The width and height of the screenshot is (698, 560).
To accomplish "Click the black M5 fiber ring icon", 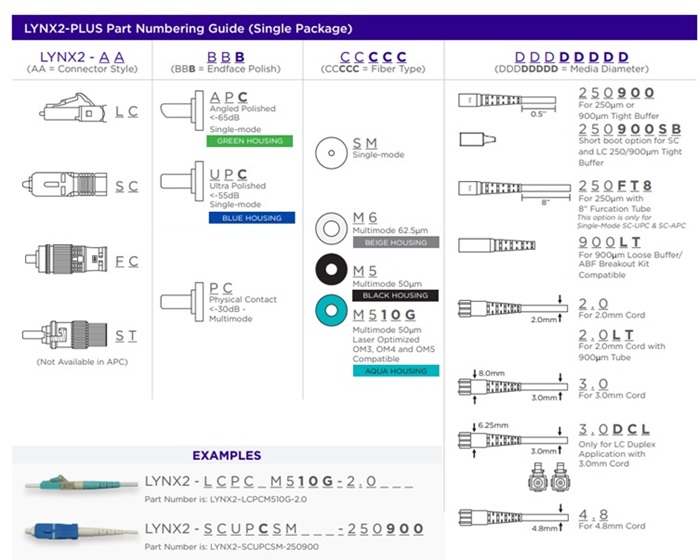I will point(329,274).
